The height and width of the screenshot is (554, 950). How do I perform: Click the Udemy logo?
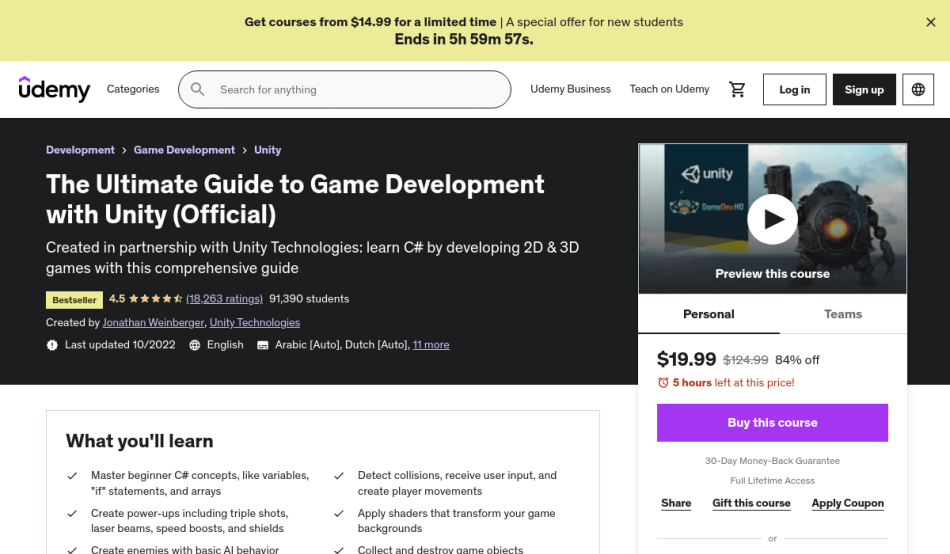point(55,89)
